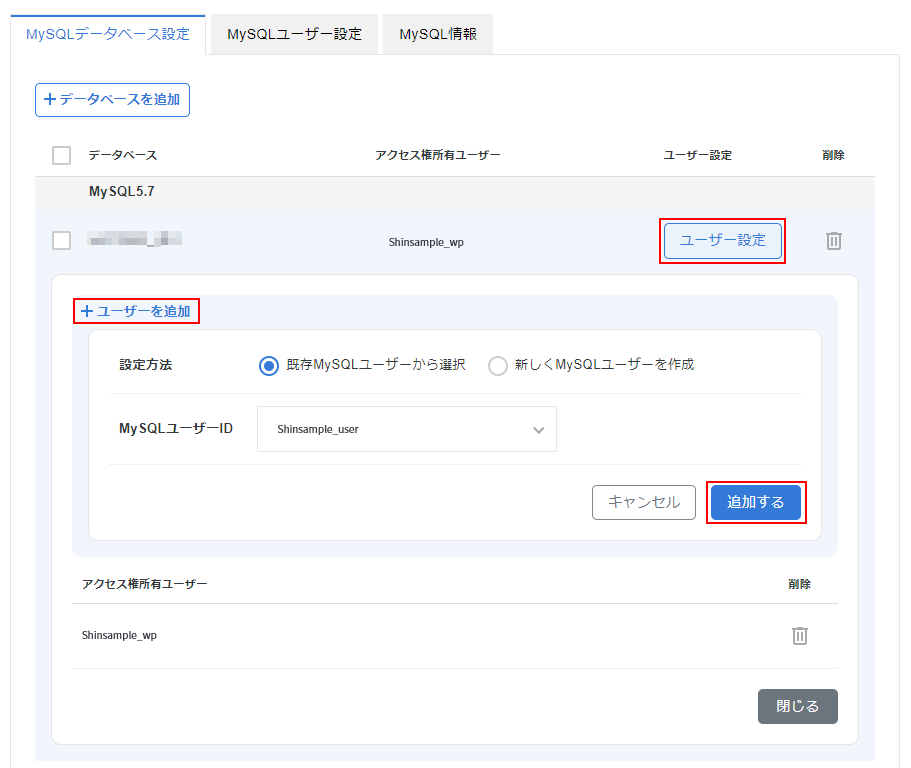Switch to the MySQLユーザー設定 tab
This screenshot has width=911, height=768.
click(x=294, y=34)
